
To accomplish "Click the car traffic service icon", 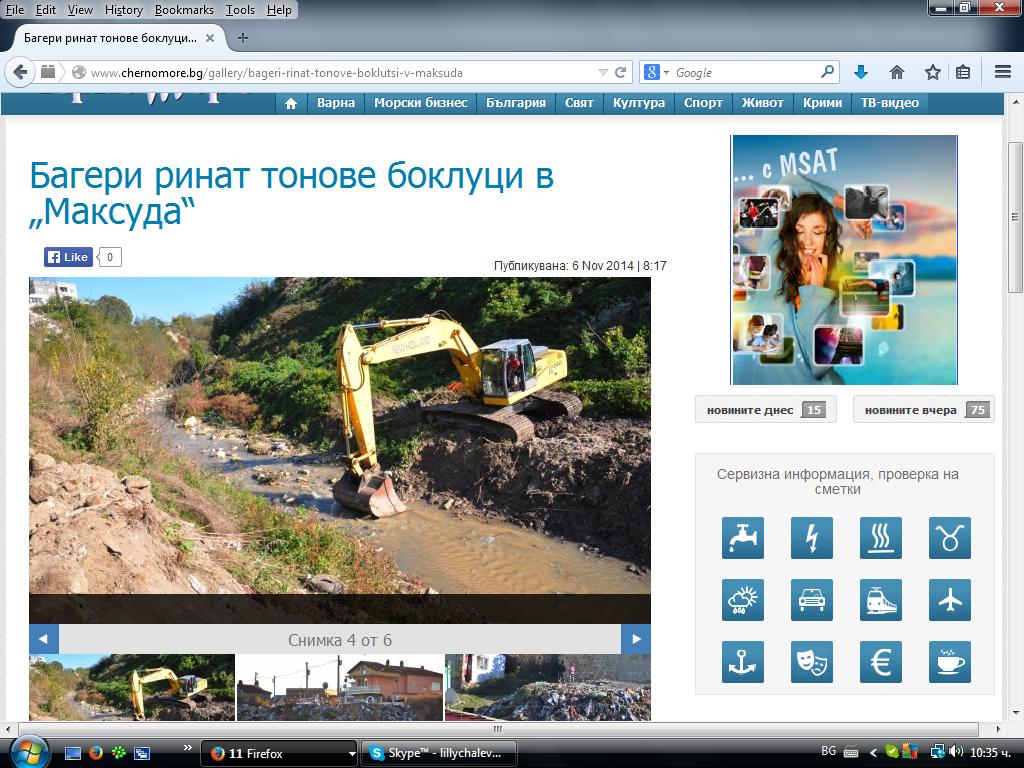I will (812, 600).
